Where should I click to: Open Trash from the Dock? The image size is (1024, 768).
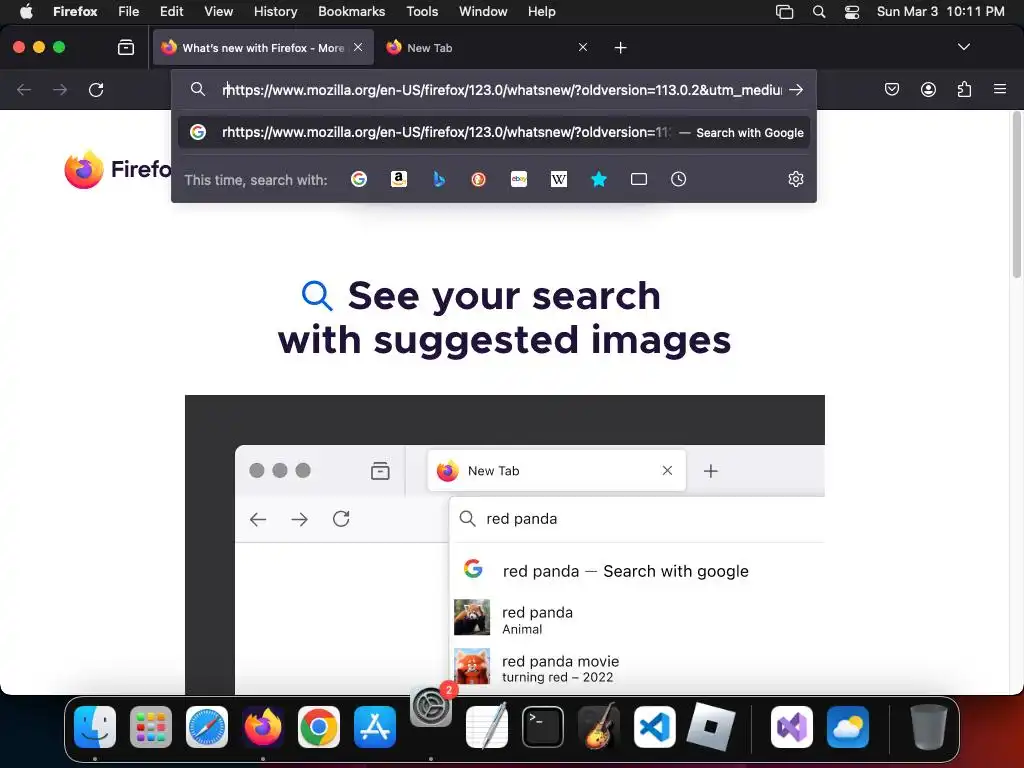928,726
